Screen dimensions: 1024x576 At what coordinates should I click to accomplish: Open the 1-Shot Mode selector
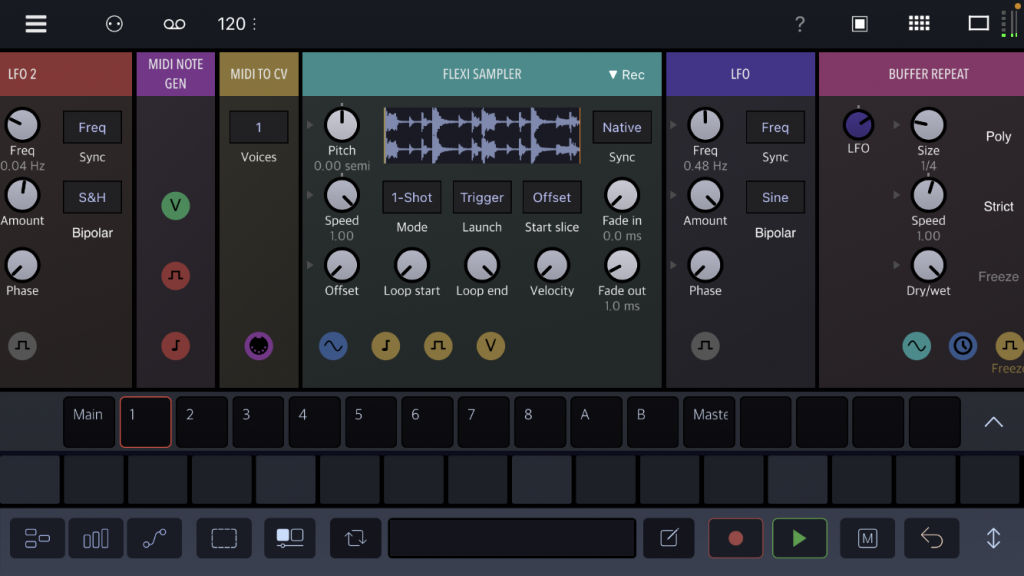[411, 197]
